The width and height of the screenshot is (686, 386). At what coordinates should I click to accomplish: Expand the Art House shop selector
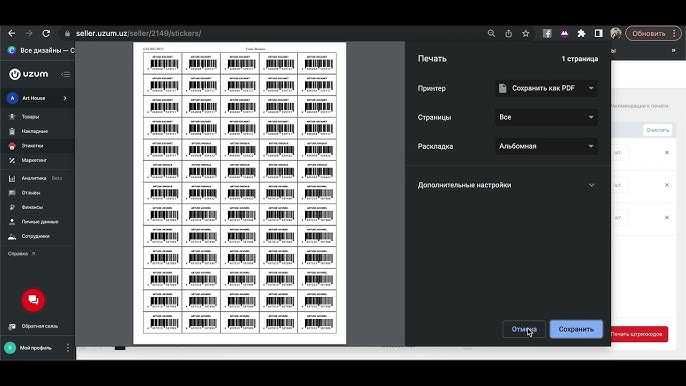coord(38,98)
